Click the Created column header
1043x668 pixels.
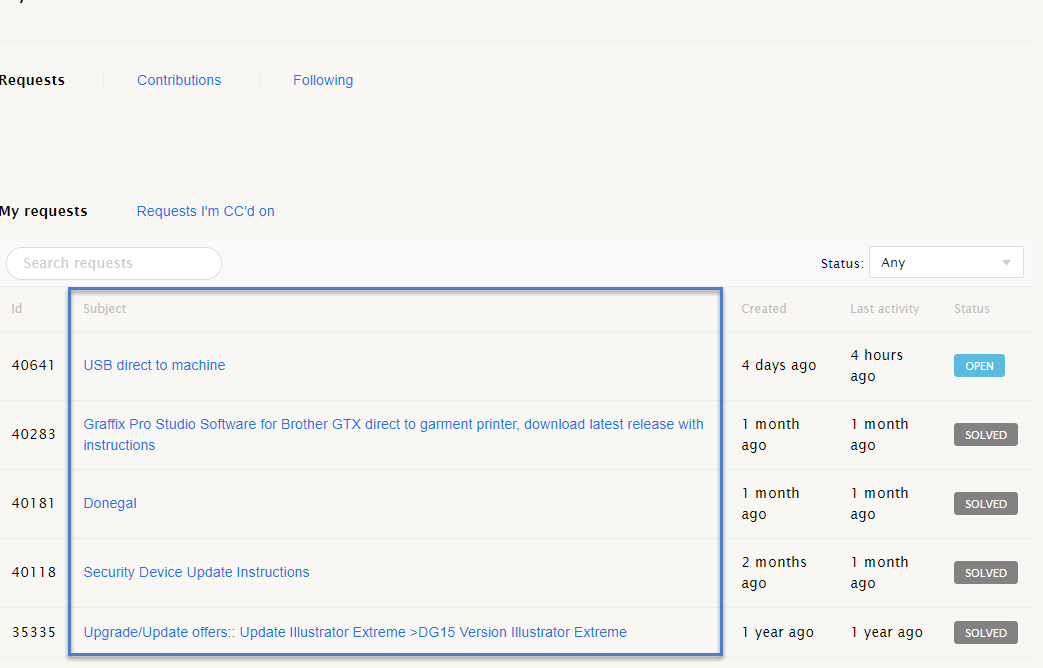pyautogui.click(x=764, y=309)
